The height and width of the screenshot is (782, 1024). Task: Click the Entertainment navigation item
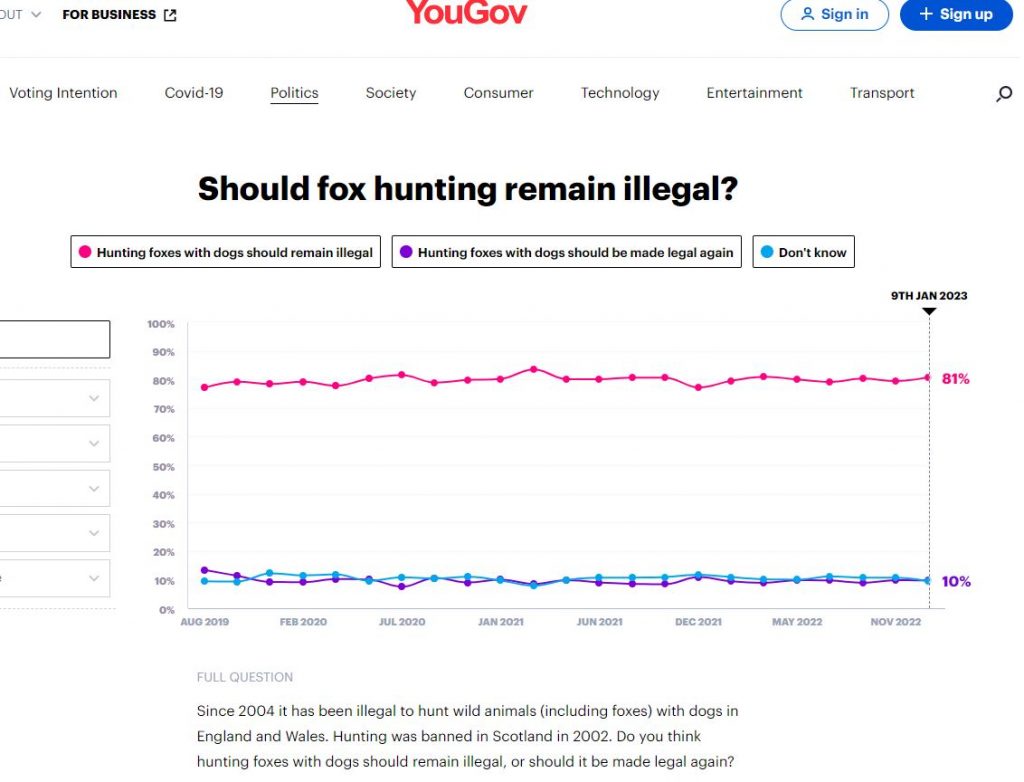coord(754,92)
